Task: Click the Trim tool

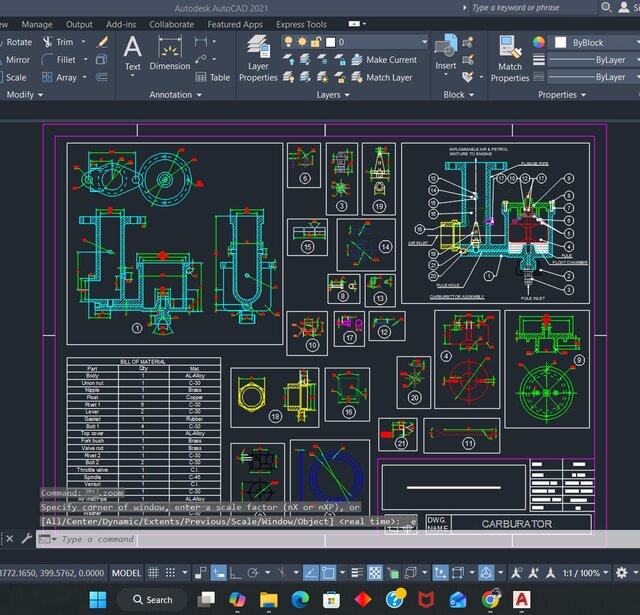Action: tap(59, 42)
